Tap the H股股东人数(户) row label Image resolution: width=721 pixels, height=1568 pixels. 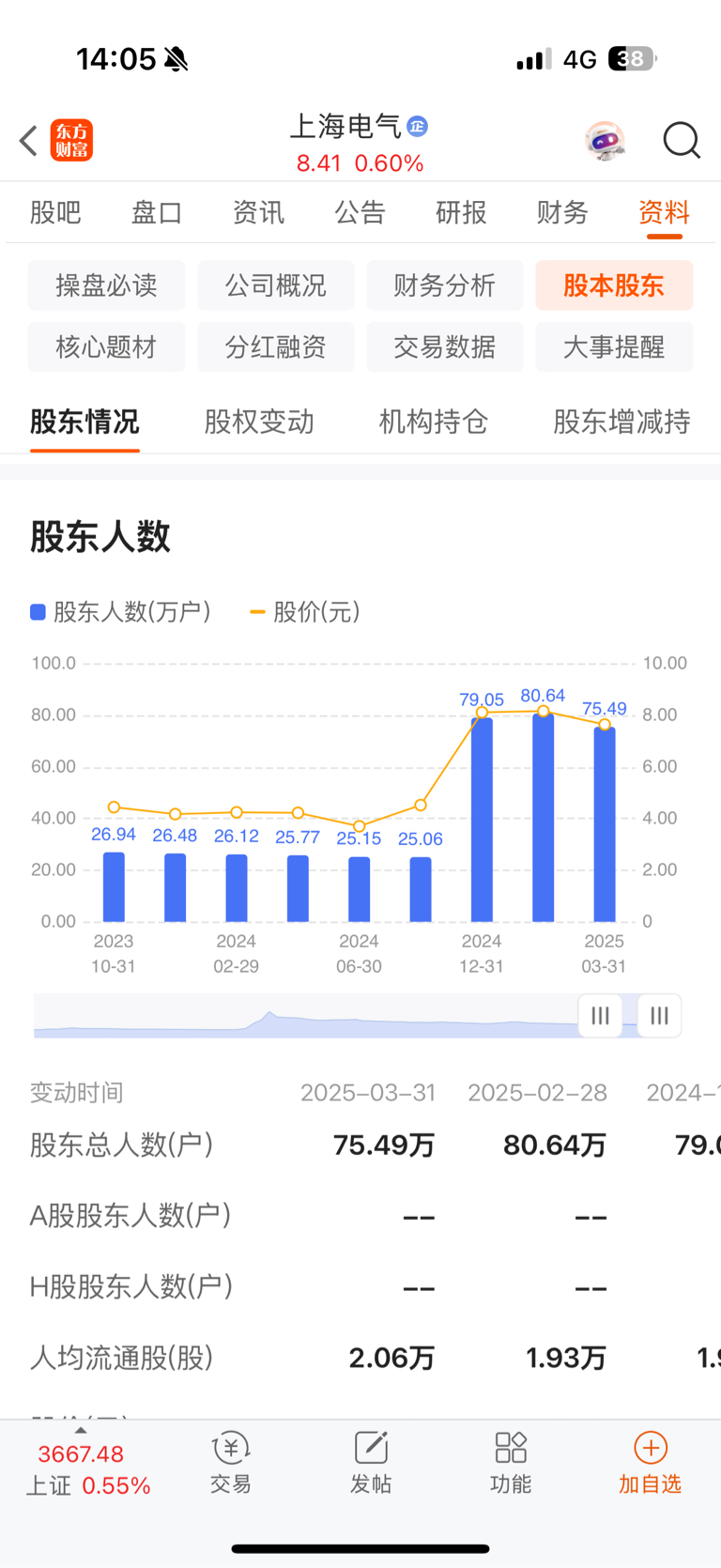point(131,1286)
